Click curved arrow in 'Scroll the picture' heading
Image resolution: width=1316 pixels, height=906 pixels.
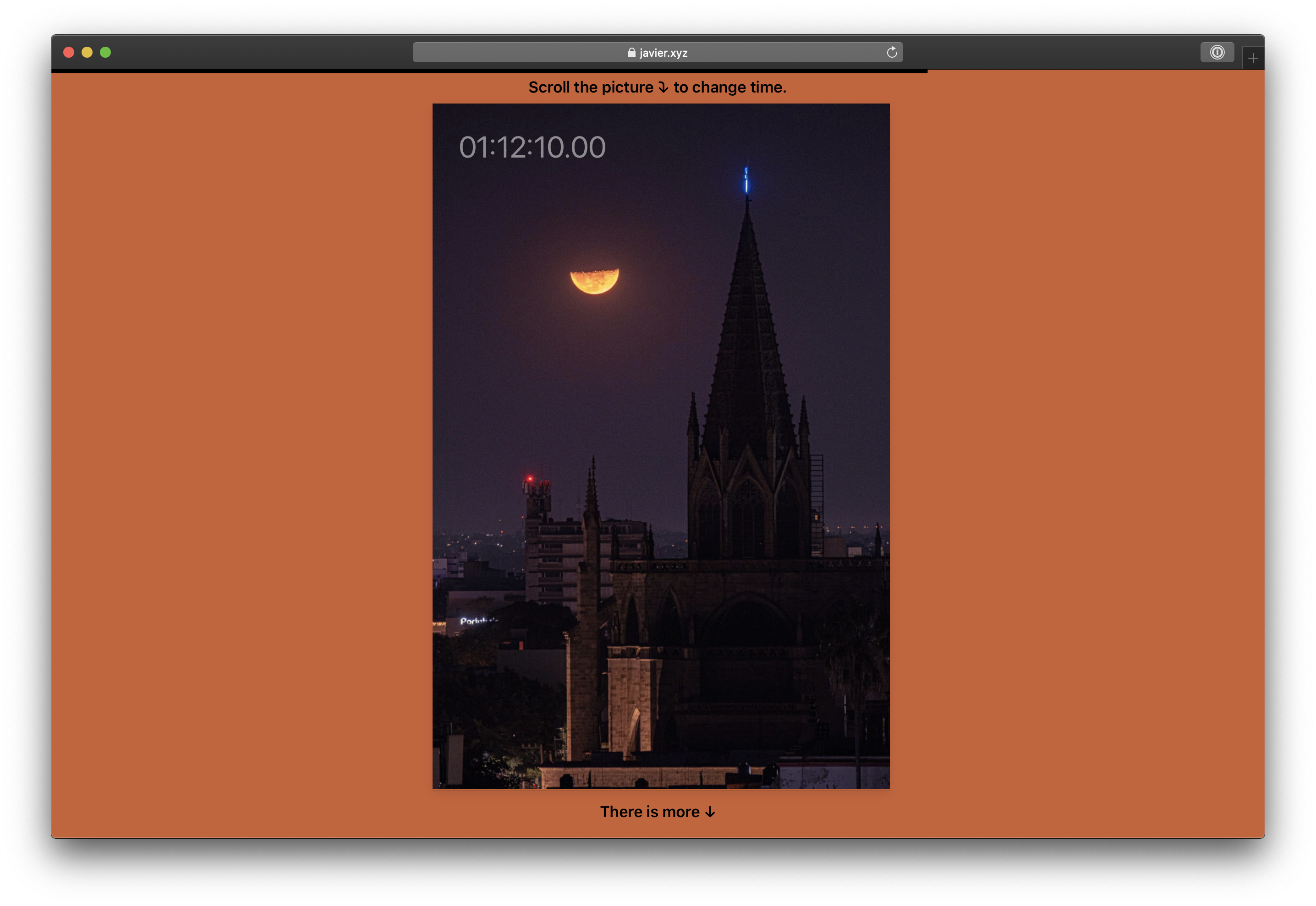[x=663, y=87]
